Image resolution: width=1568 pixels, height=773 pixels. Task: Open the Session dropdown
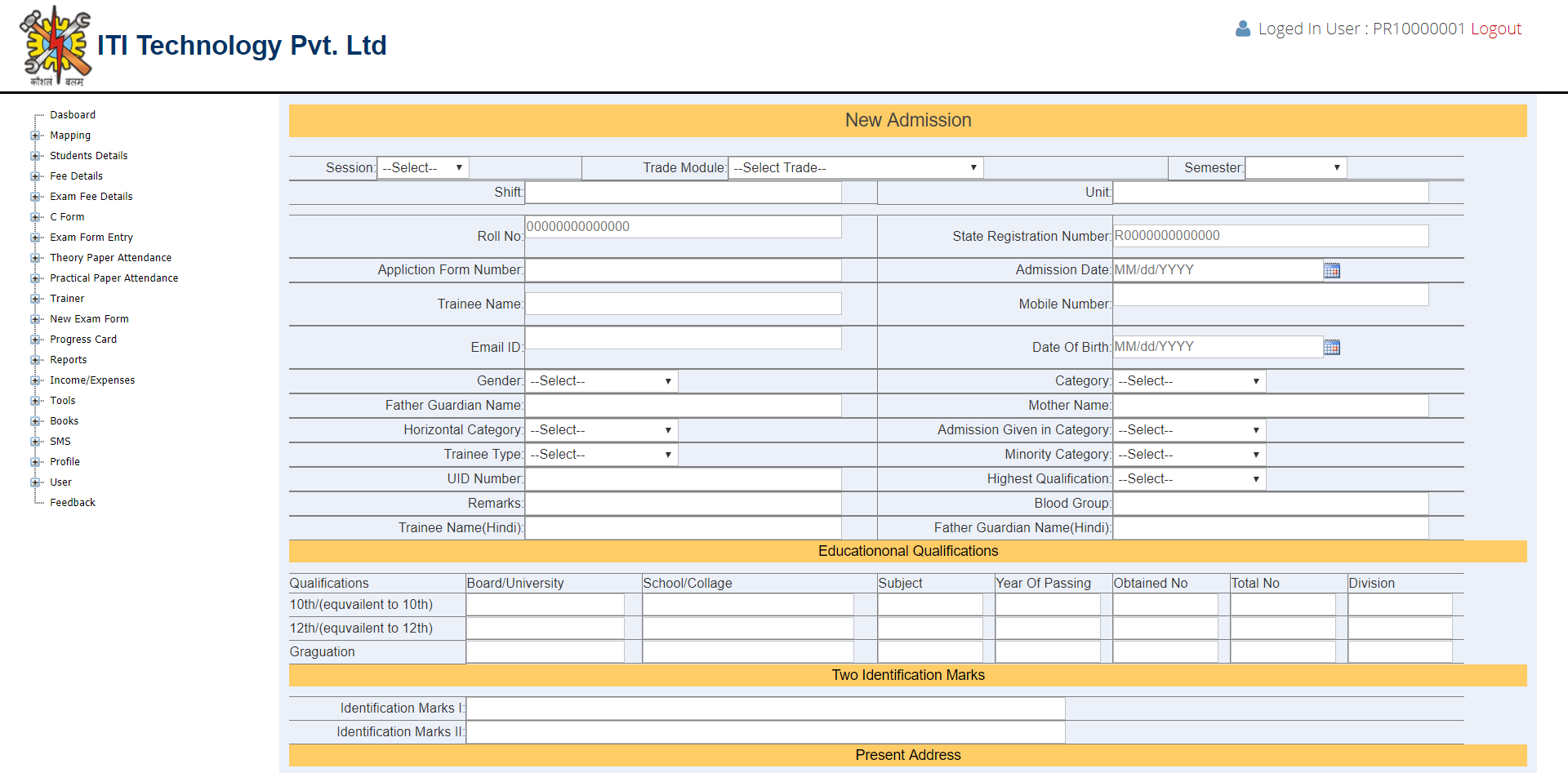point(423,168)
